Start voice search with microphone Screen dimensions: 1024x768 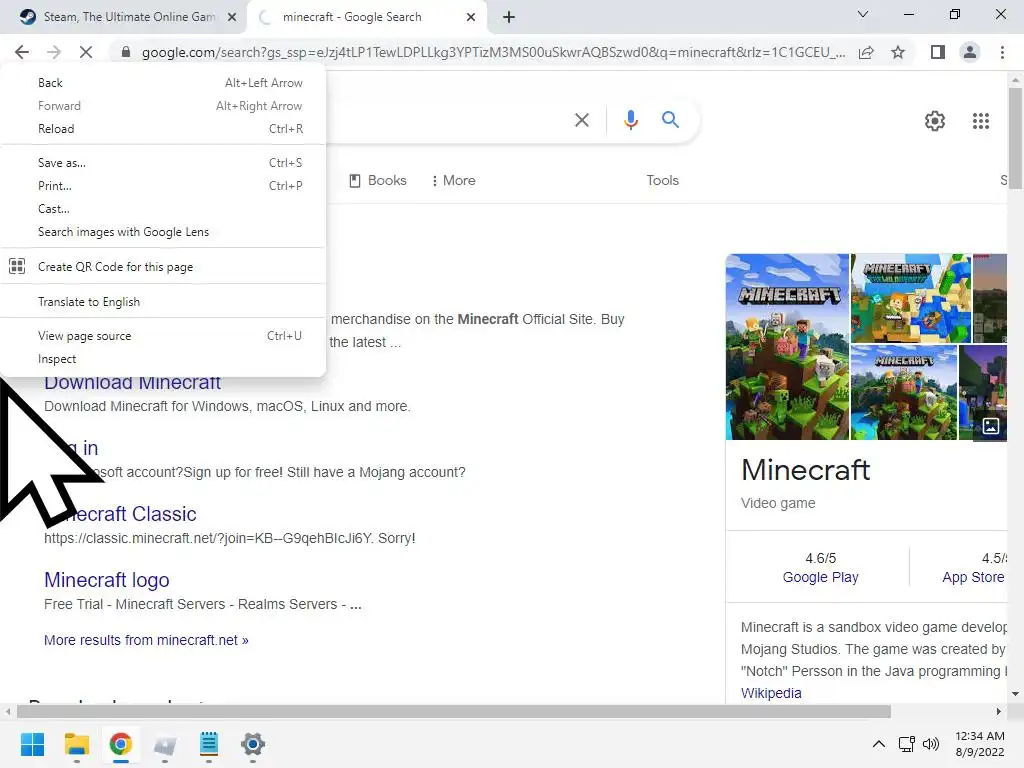coord(630,120)
